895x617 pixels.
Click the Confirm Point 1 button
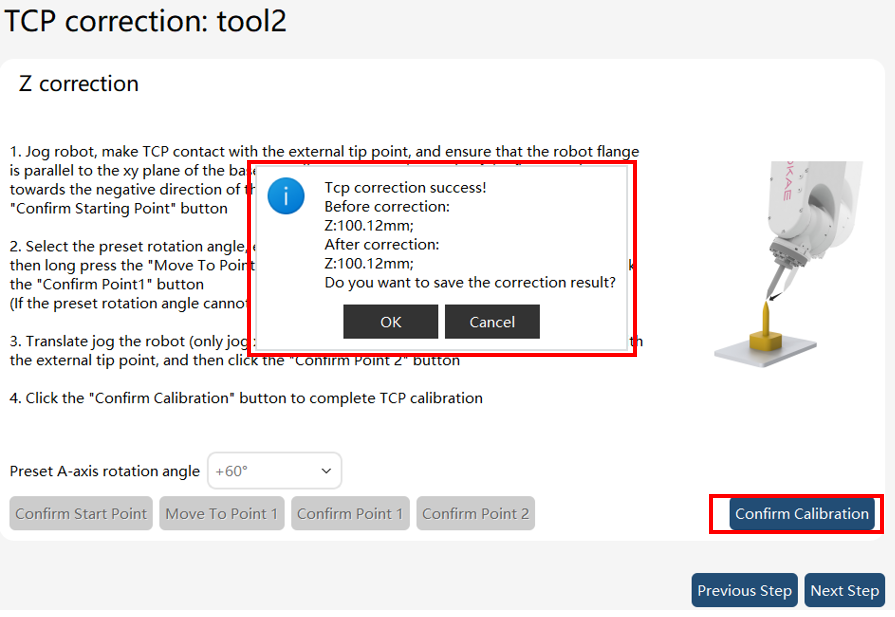(350, 514)
